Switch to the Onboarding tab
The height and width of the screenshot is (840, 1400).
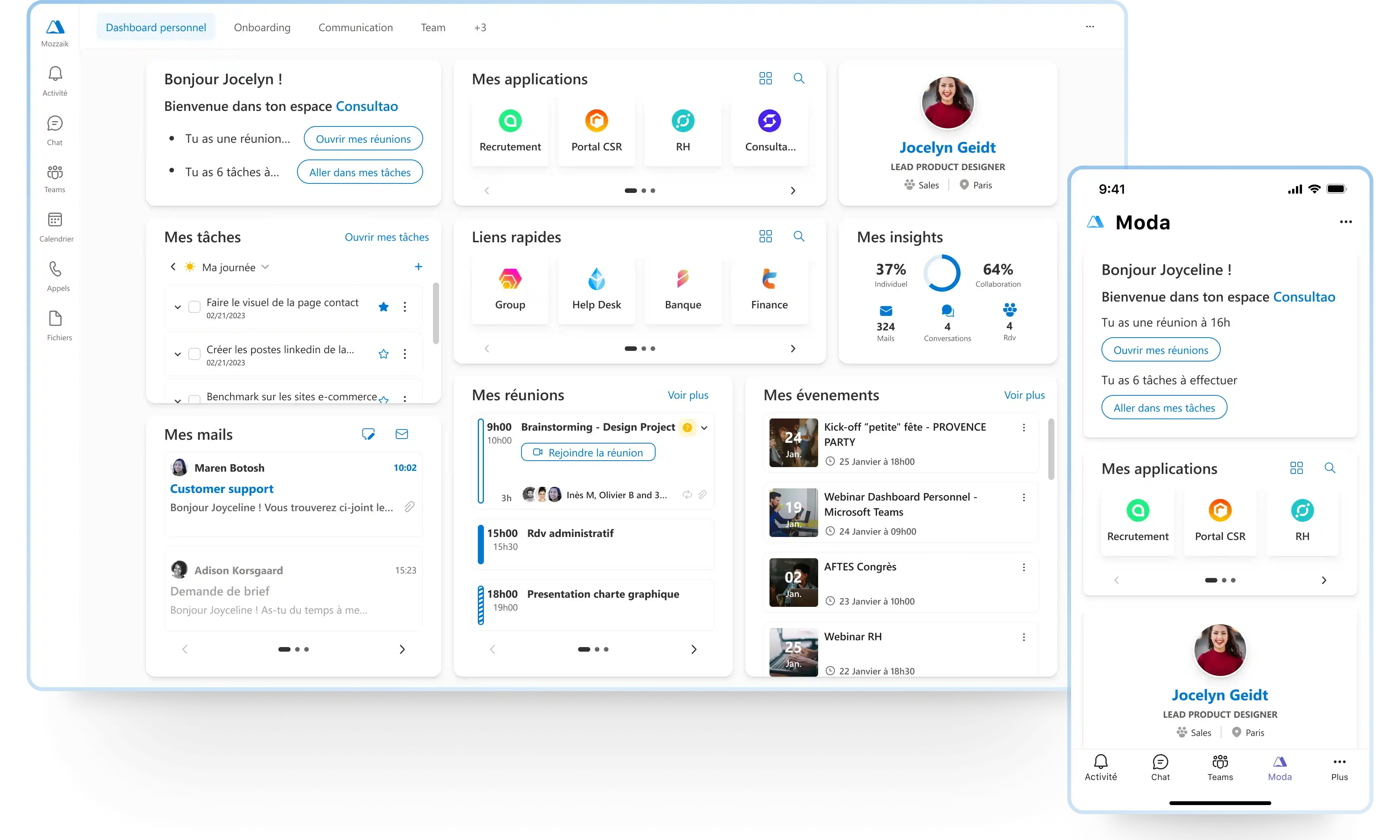click(262, 27)
